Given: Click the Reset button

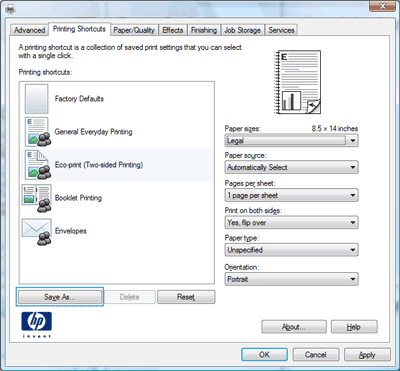Looking at the screenshot, I should (186, 297).
